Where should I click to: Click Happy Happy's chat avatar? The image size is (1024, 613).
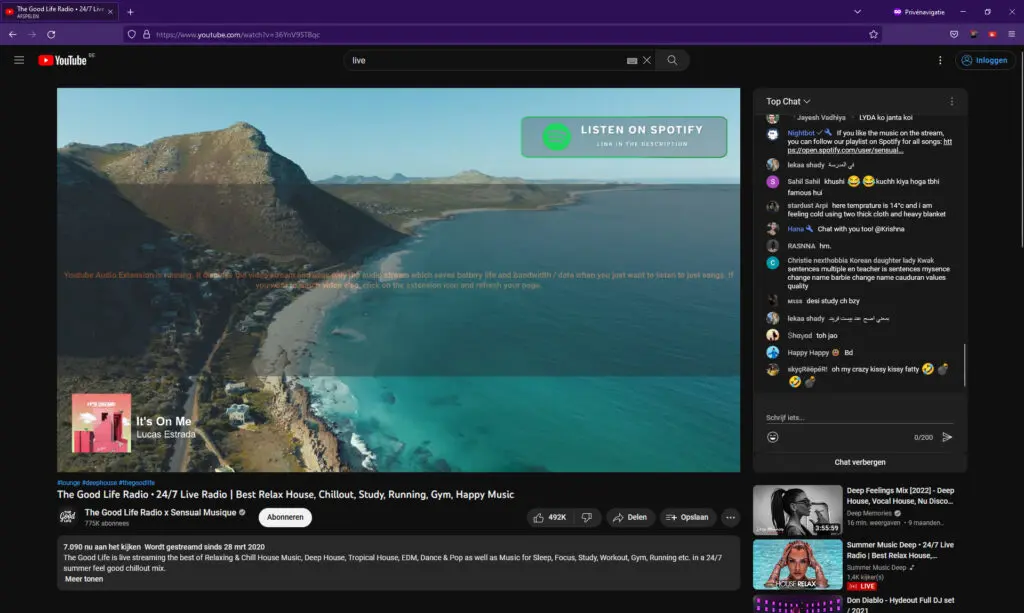(x=773, y=353)
